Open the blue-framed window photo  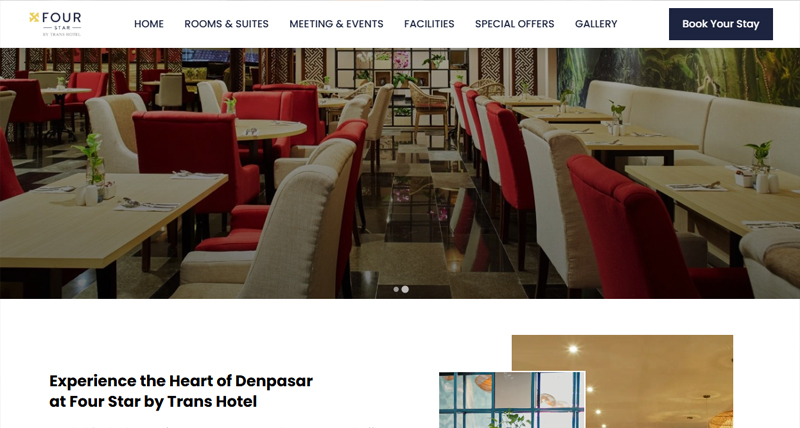pyautogui.click(x=512, y=400)
